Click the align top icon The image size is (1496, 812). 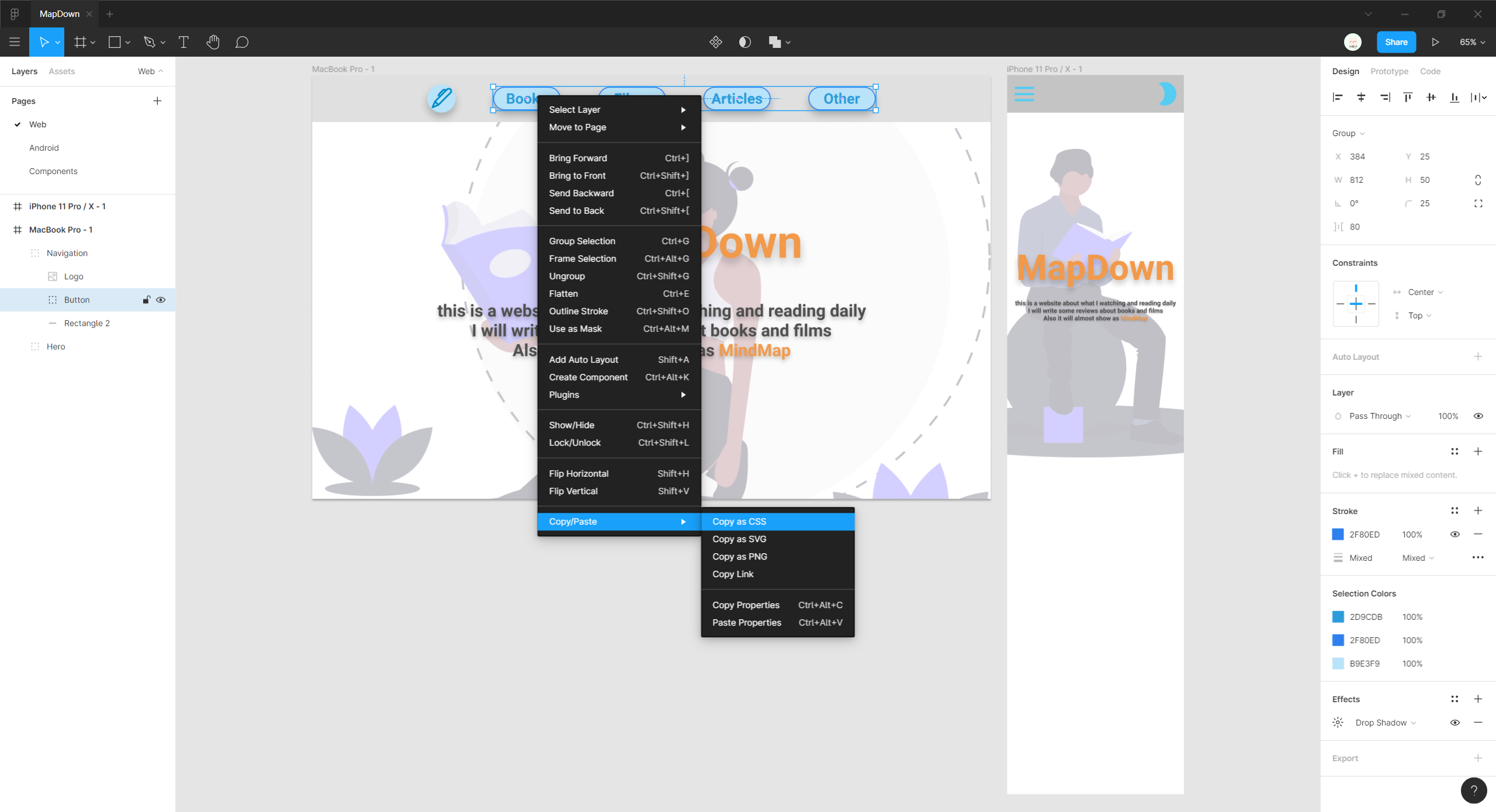click(x=1408, y=97)
